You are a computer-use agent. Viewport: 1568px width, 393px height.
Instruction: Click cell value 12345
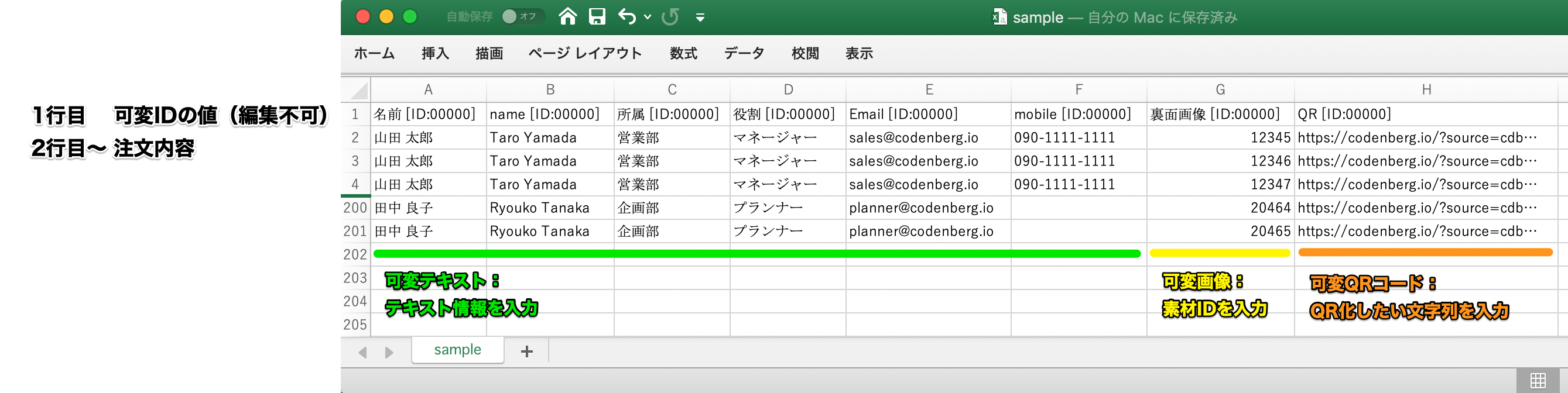(x=1220, y=138)
